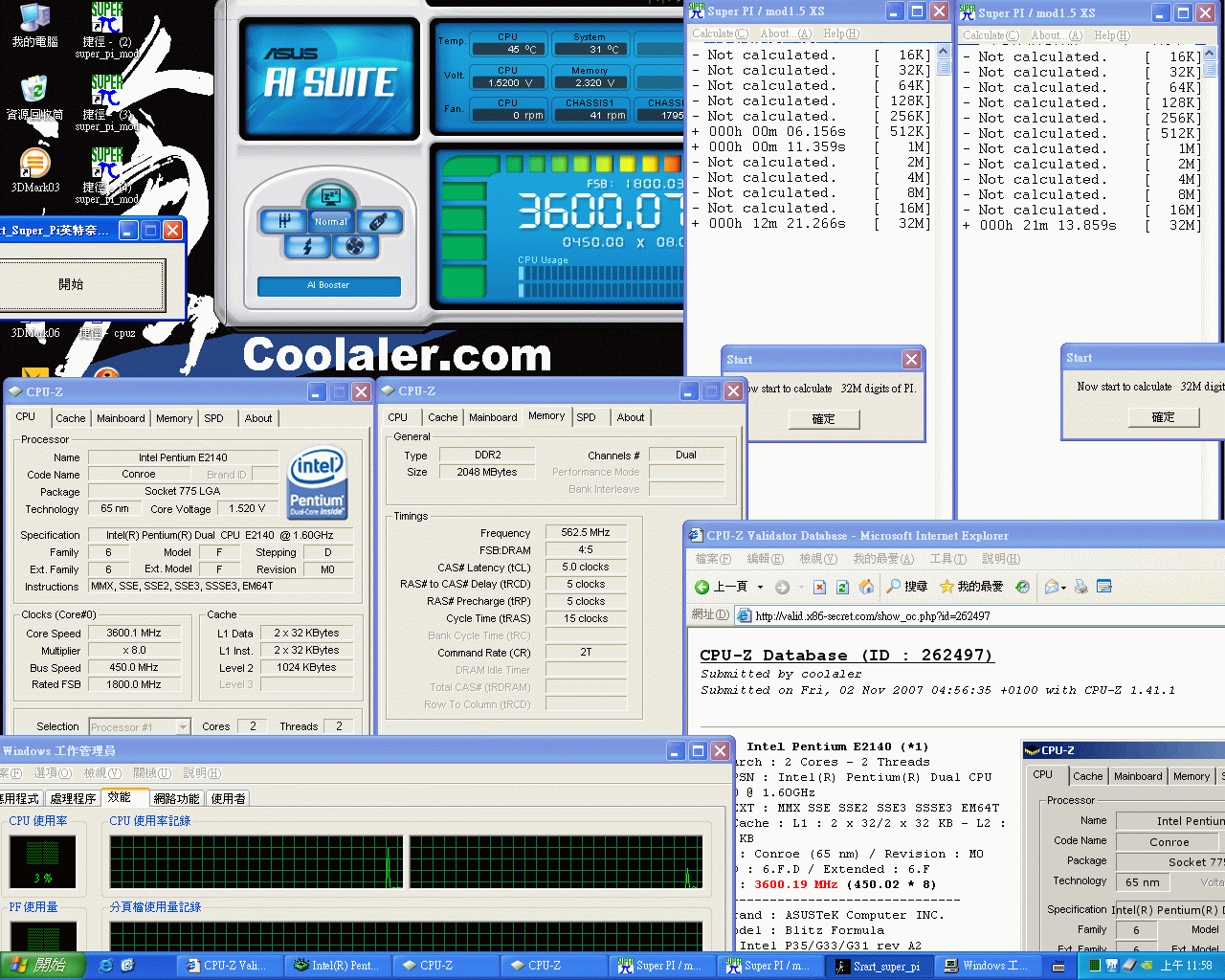This screenshot has height=980, width=1225.
Task: Click 確定 in the right Start dialog
Action: pyautogui.click(x=1163, y=417)
